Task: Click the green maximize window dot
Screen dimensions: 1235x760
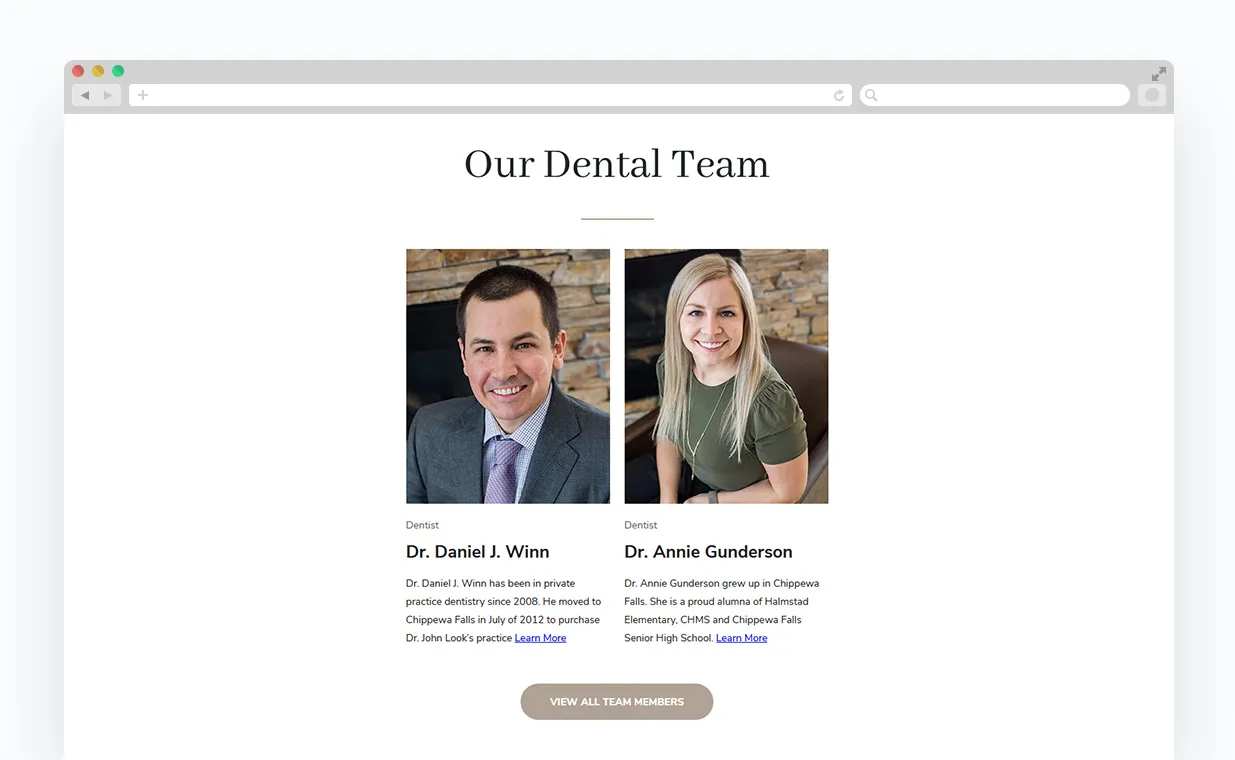Action: 118,71
